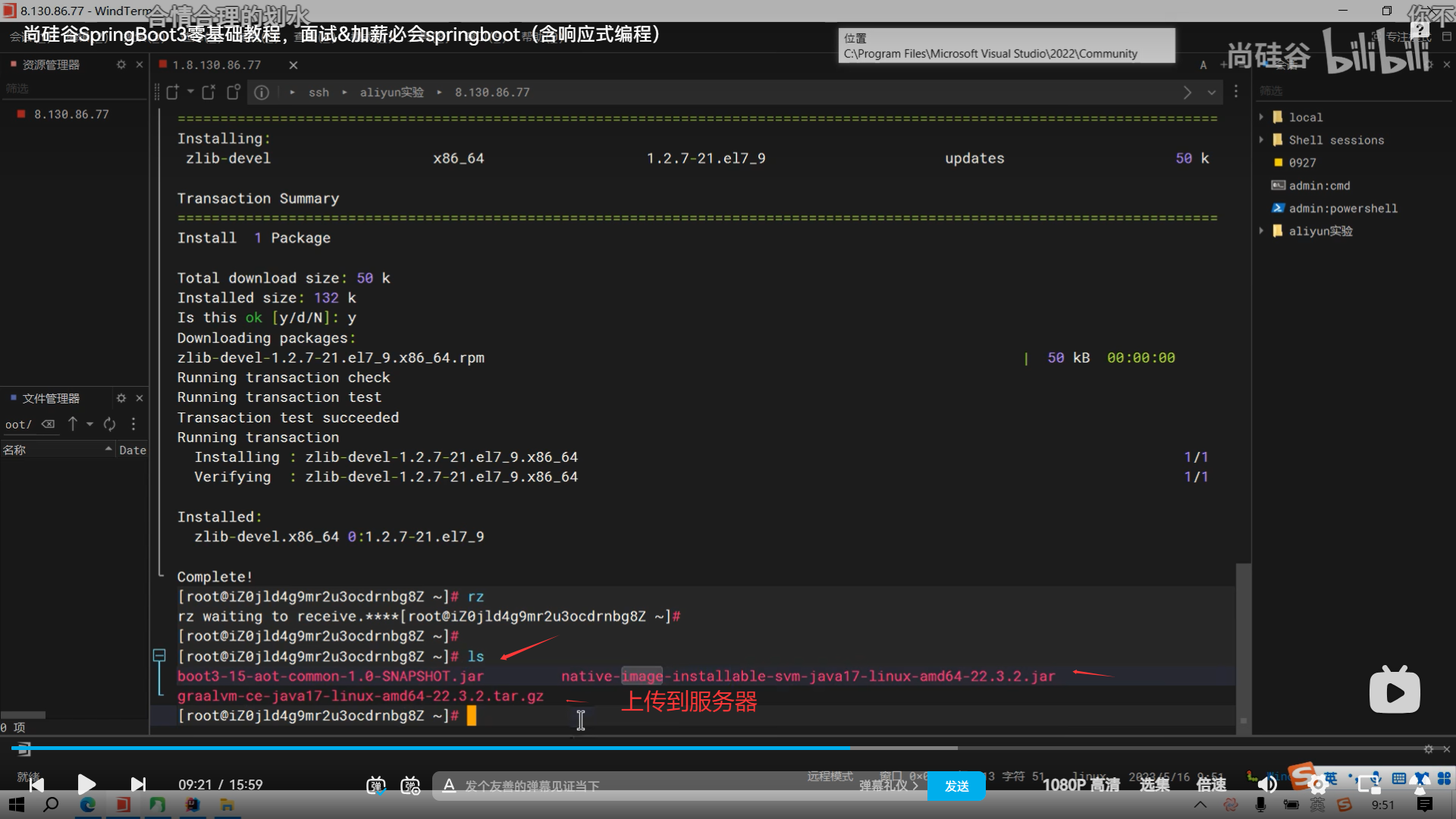The width and height of the screenshot is (1456, 819).
Task: Click the volume speaker icon
Action: (1266, 784)
